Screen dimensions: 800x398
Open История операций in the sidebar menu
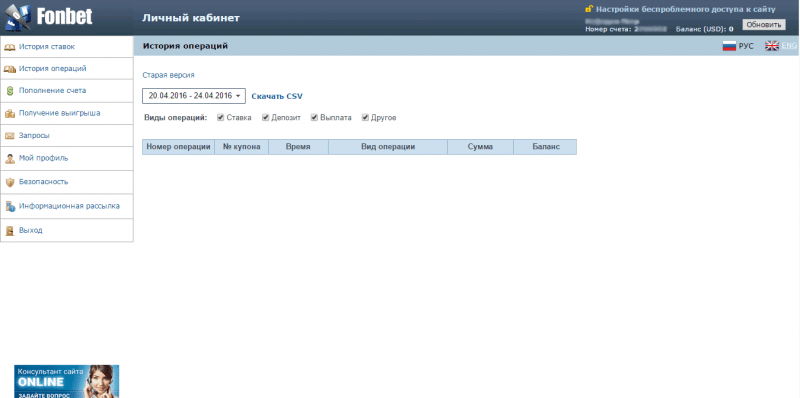click(67, 68)
